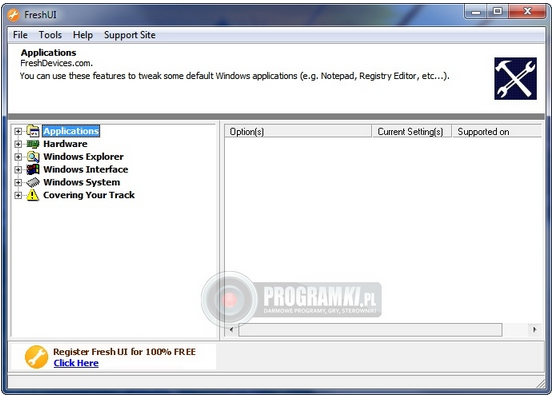Image resolution: width=555 pixels, height=396 pixels.
Task: Click the Windows Explorer magnifier icon
Action: 33,157
